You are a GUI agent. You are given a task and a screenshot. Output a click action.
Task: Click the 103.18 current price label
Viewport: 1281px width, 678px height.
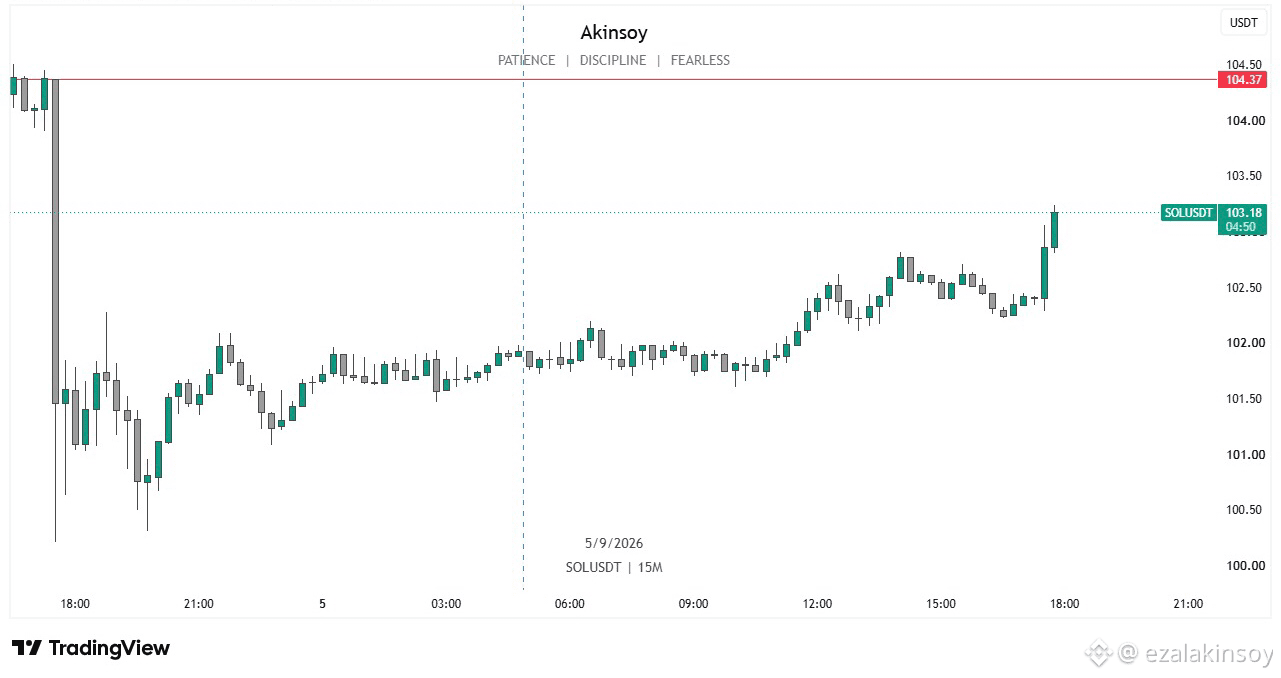pyautogui.click(x=1243, y=212)
